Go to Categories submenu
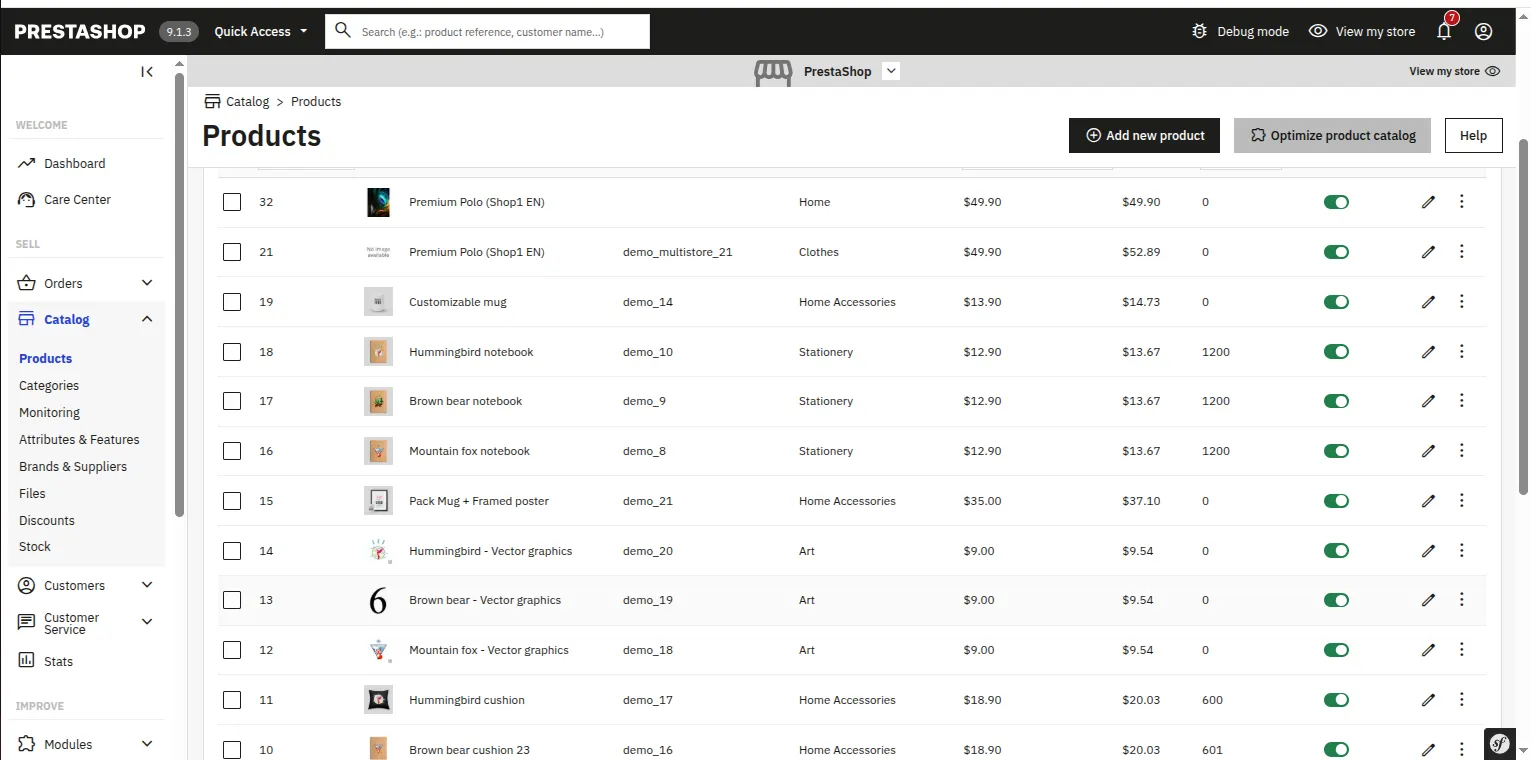The width and height of the screenshot is (1531, 760). click(x=49, y=385)
